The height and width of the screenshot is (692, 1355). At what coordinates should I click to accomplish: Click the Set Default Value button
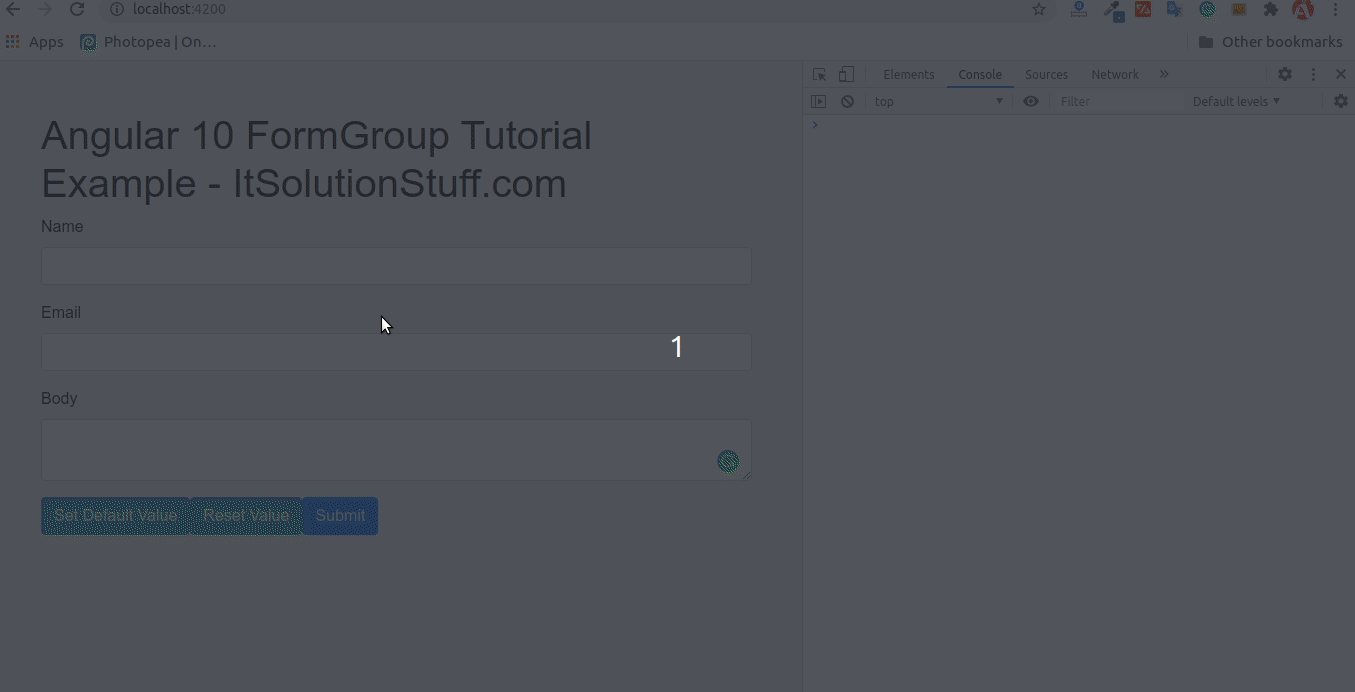coord(115,516)
